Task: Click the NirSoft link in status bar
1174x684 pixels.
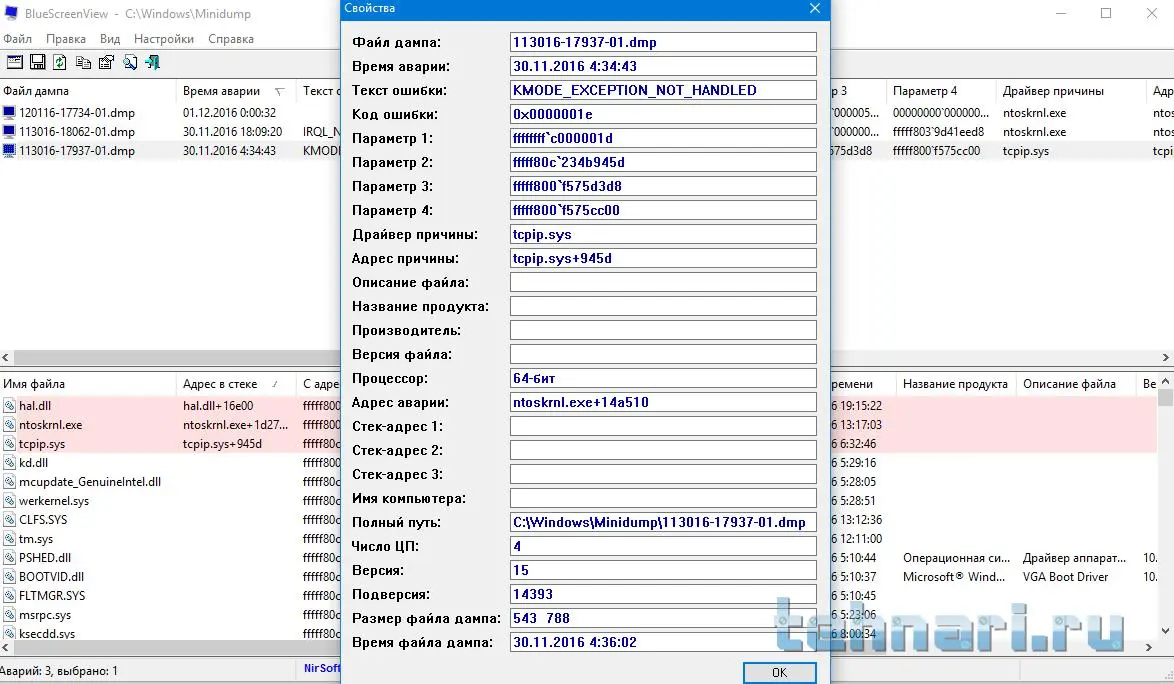Action: pos(322,668)
